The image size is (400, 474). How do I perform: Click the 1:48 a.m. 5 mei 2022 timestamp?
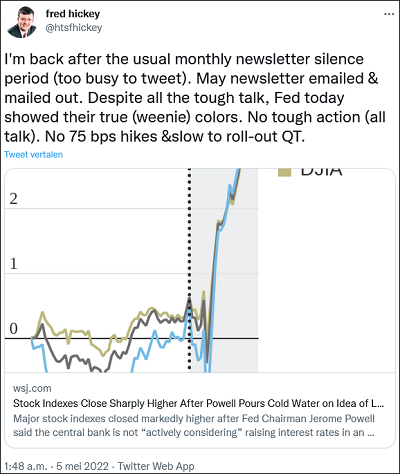point(56,466)
